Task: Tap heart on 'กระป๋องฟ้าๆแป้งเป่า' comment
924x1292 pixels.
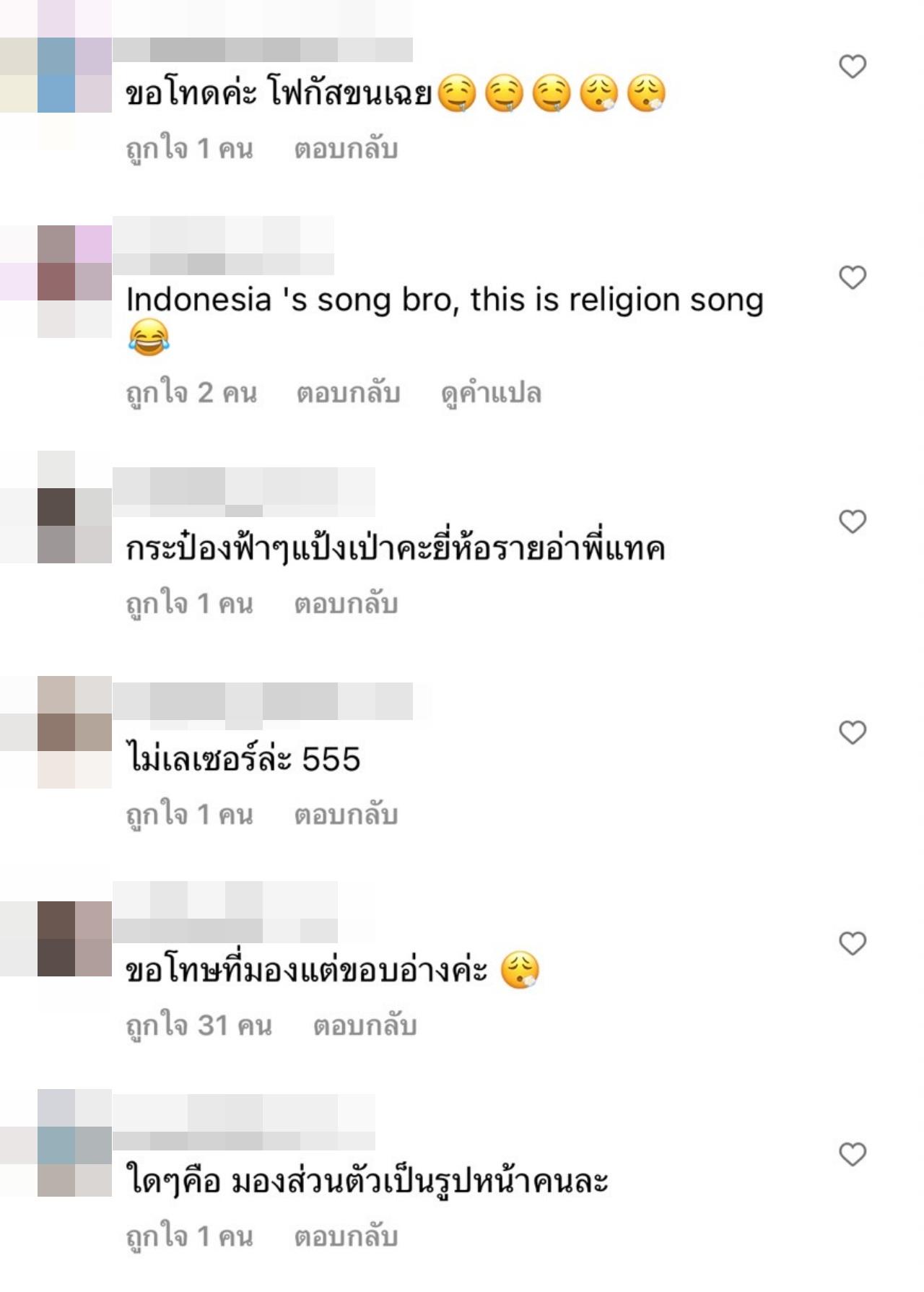Action: [x=853, y=521]
